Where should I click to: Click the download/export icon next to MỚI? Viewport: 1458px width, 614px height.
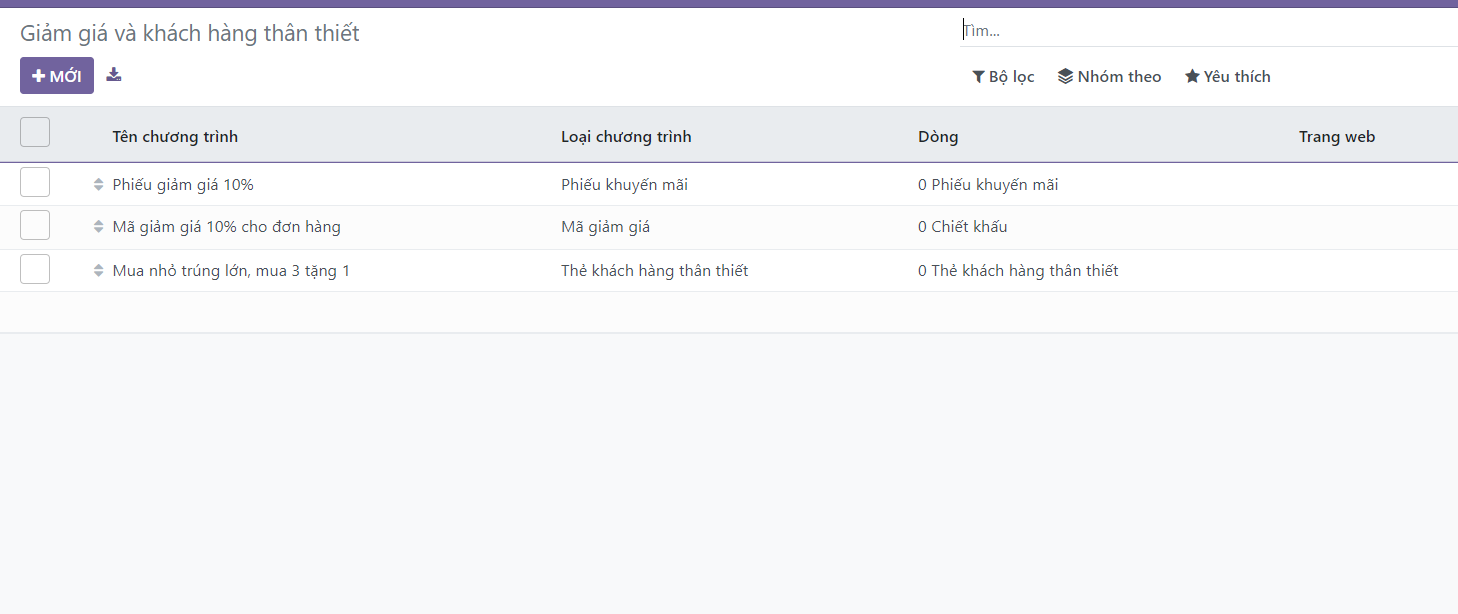pos(114,75)
